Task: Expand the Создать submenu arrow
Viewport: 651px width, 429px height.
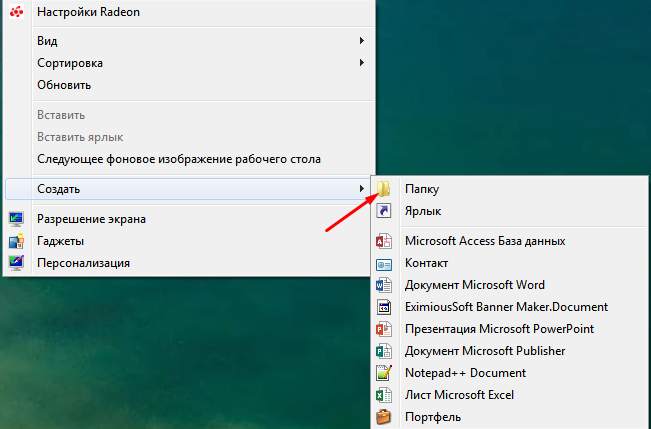Action: click(362, 189)
